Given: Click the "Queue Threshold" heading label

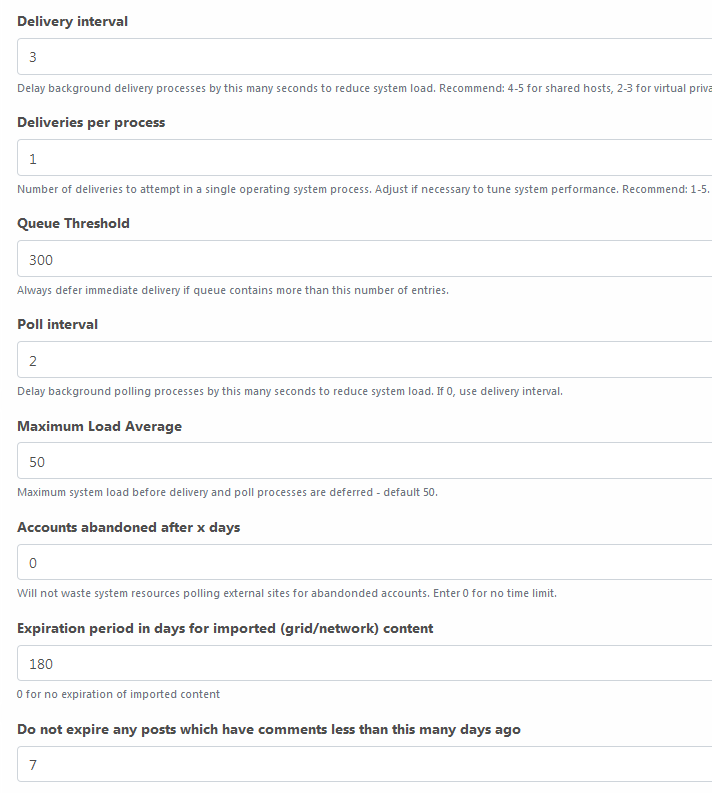Looking at the screenshot, I should click(73, 224).
